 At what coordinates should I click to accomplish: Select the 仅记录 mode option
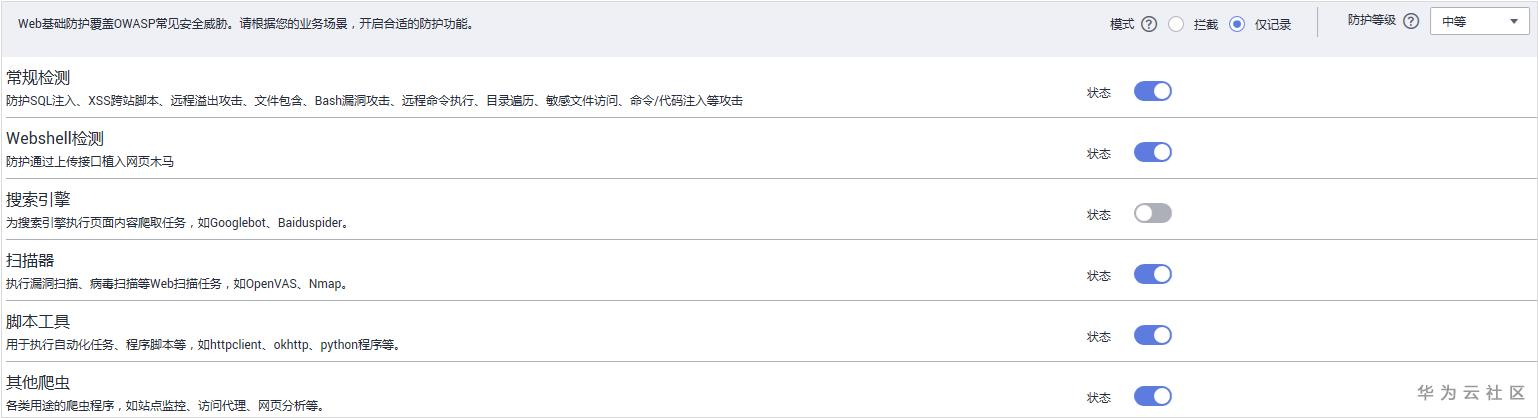[x=1237, y=24]
